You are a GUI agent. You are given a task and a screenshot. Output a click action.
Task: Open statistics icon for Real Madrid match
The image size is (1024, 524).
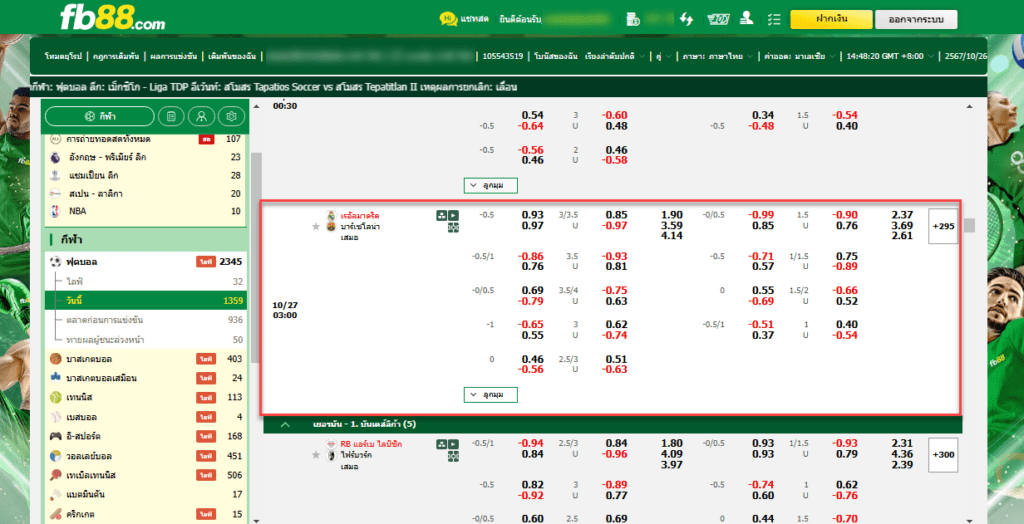442,215
